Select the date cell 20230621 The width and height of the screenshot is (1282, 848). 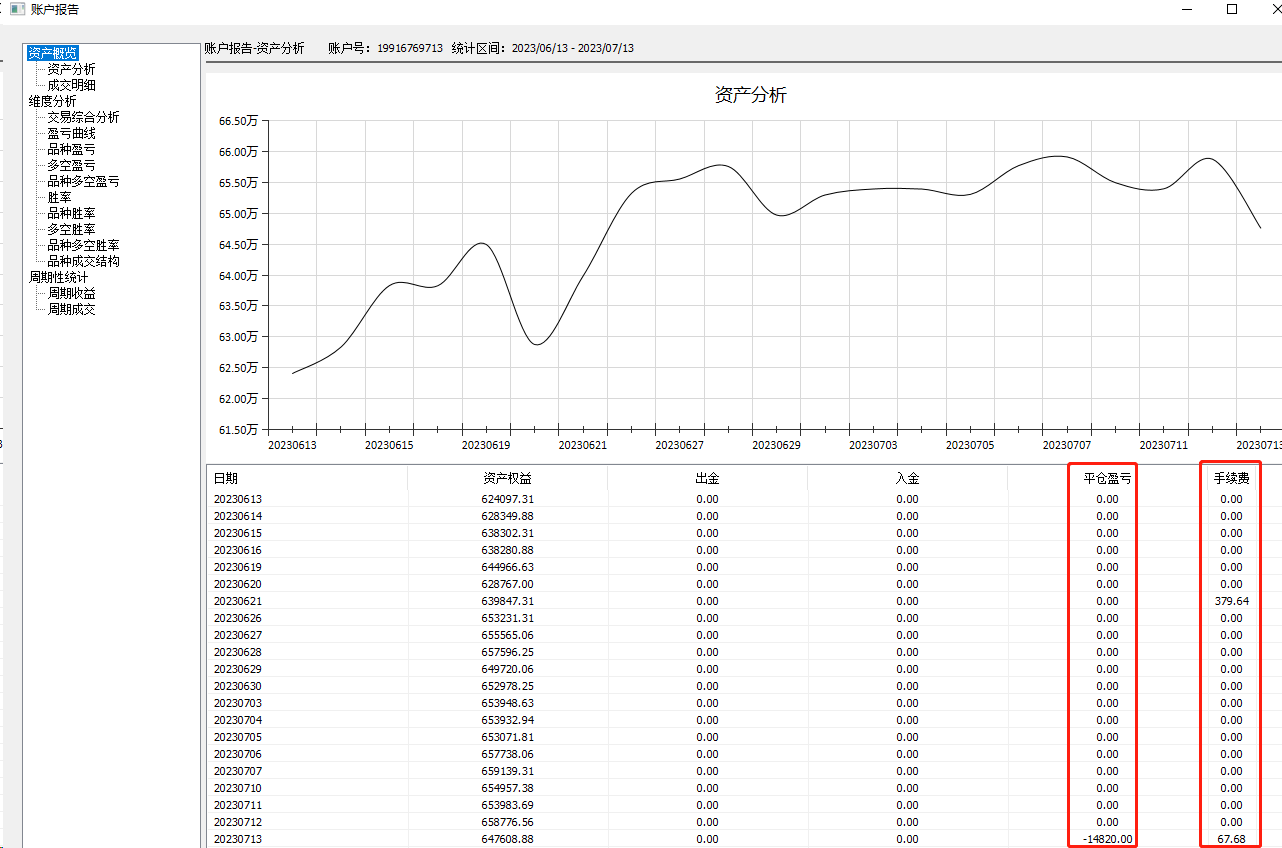237,601
